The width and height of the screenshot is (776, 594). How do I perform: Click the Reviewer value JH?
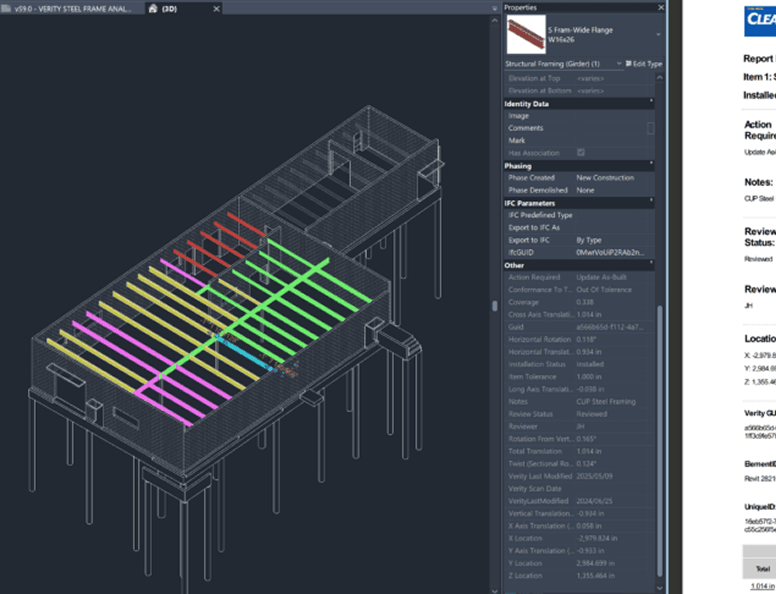click(x=580, y=426)
